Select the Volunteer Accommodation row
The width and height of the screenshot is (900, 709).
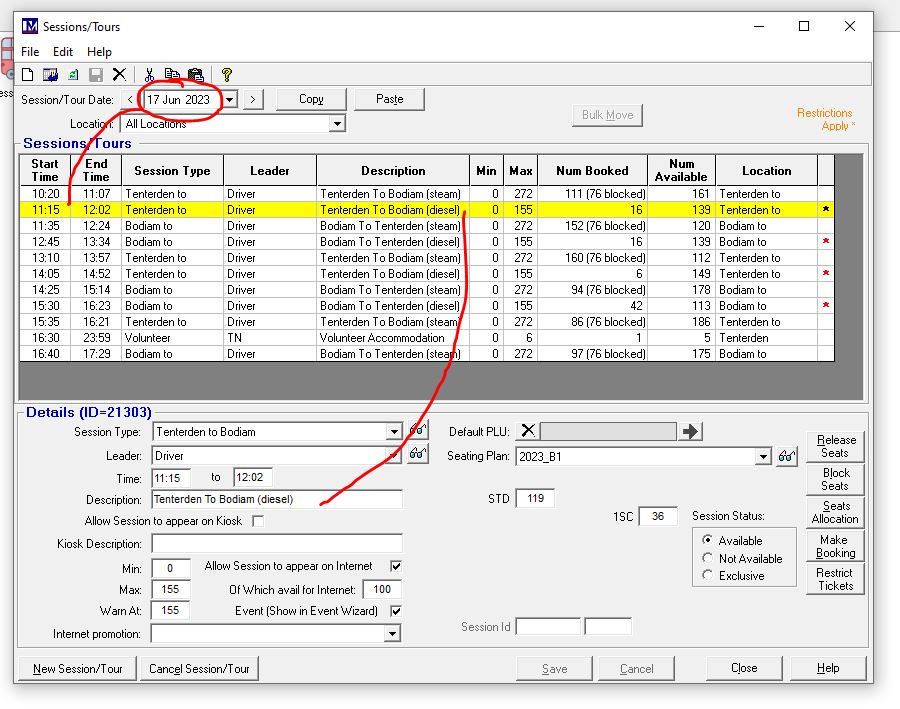[427, 338]
